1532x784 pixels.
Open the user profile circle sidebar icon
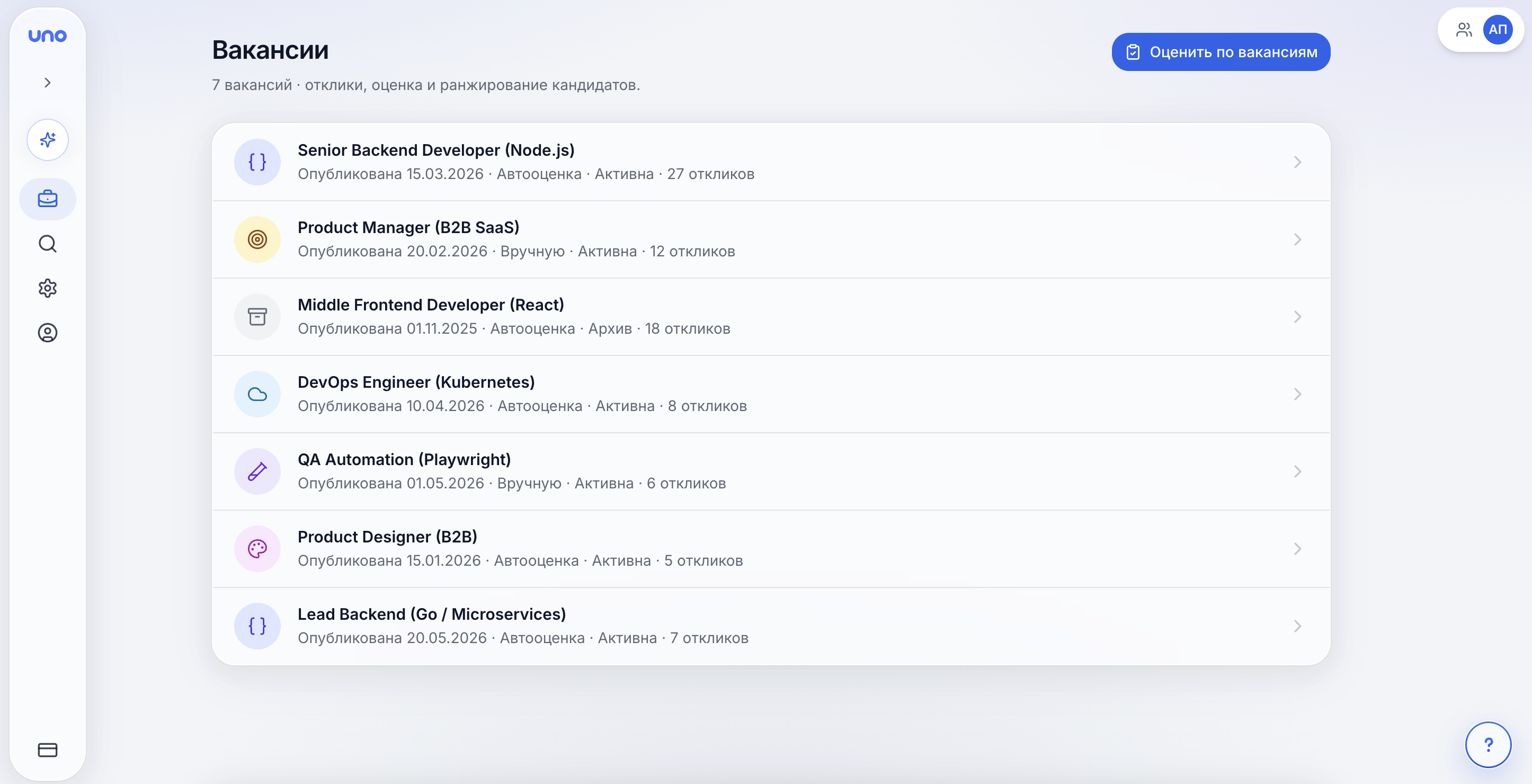click(x=48, y=333)
